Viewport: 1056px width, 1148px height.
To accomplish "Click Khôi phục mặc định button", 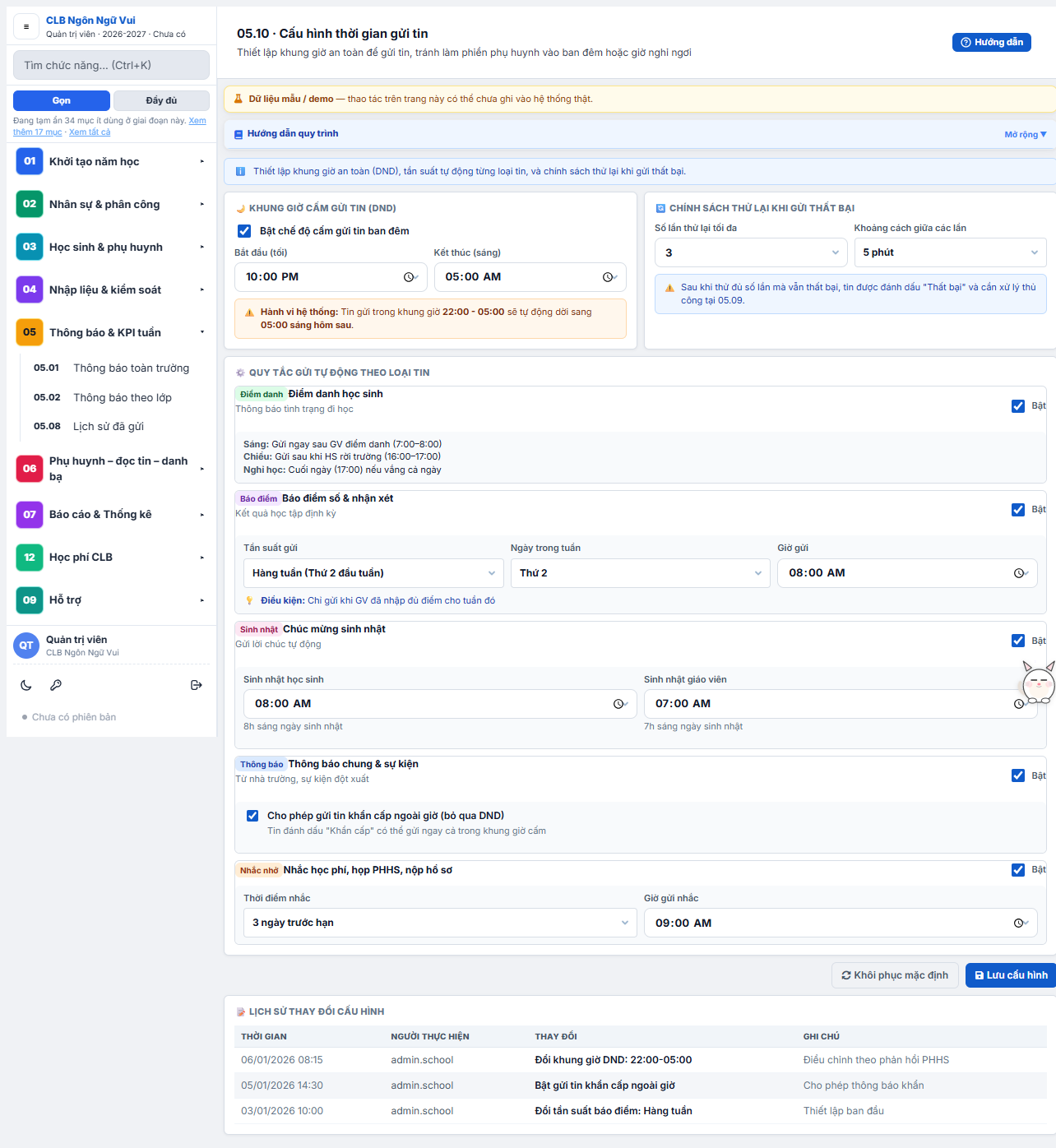I will [896, 975].
